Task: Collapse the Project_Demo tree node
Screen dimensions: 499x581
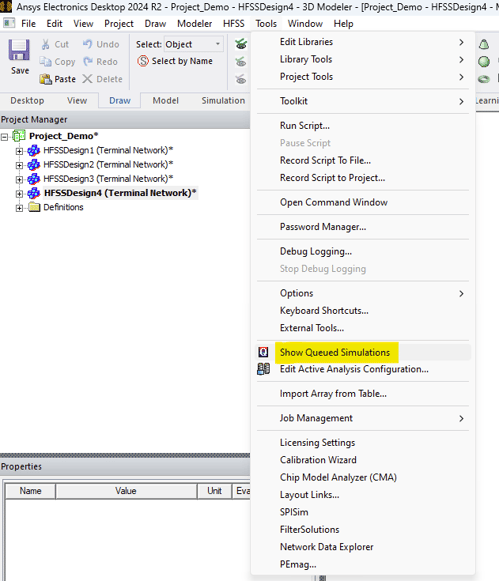Action: pyautogui.click(x=4, y=137)
